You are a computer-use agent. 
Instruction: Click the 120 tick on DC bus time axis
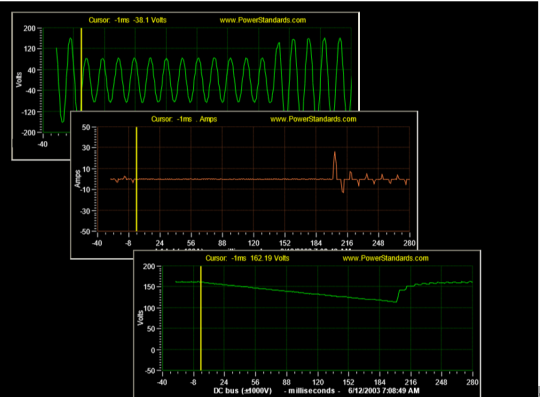pos(318,382)
